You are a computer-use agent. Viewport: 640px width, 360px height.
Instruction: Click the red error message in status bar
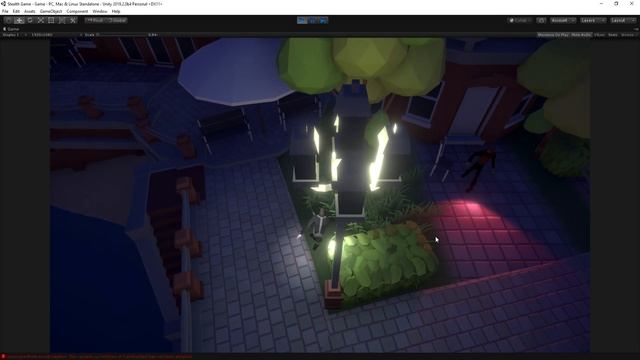coord(100,357)
